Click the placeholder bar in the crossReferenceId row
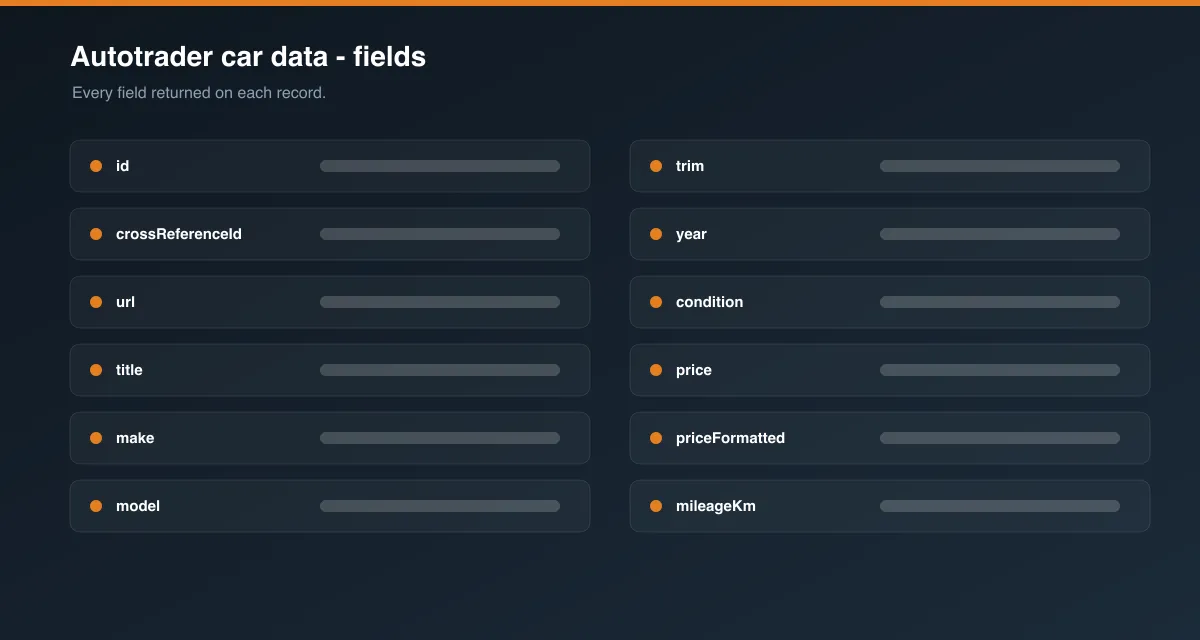 pyautogui.click(x=440, y=234)
